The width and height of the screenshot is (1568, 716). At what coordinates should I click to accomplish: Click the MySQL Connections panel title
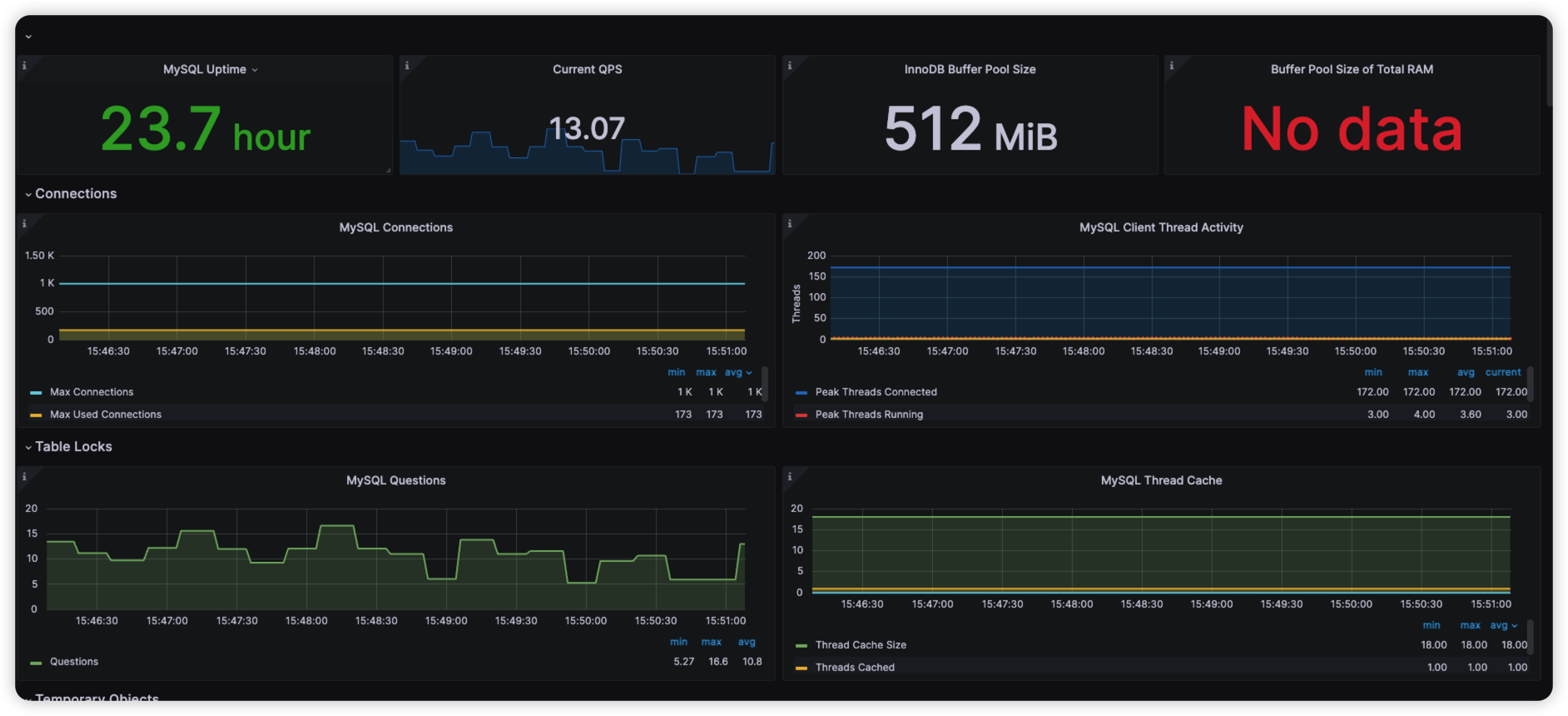[396, 227]
